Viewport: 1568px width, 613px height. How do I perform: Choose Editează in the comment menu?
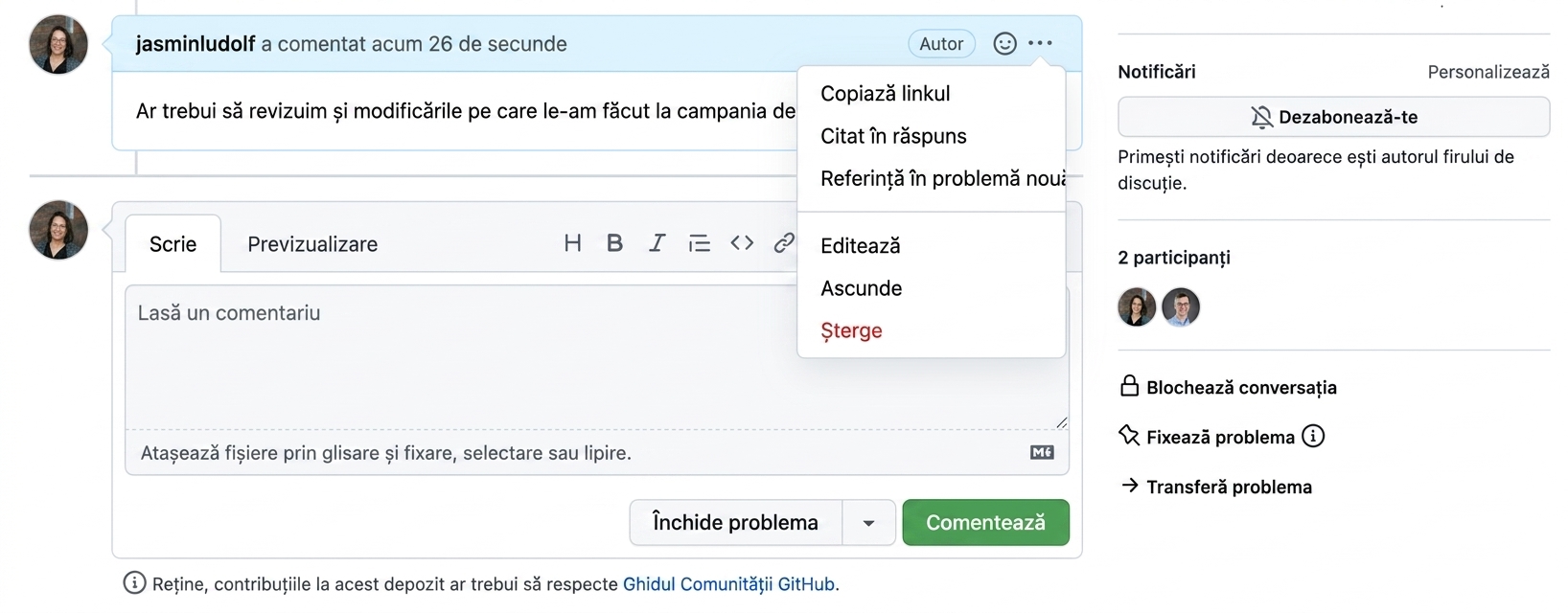tap(860, 246)
